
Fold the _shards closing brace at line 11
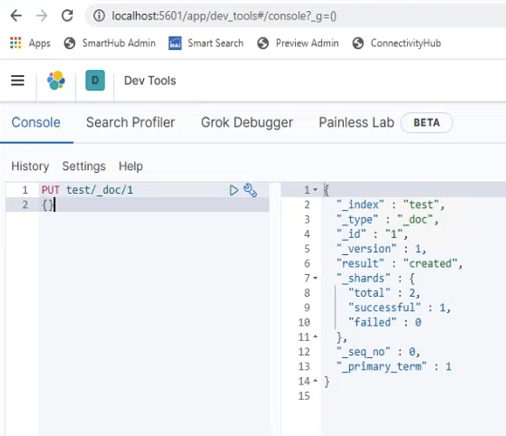pos(315,337)
